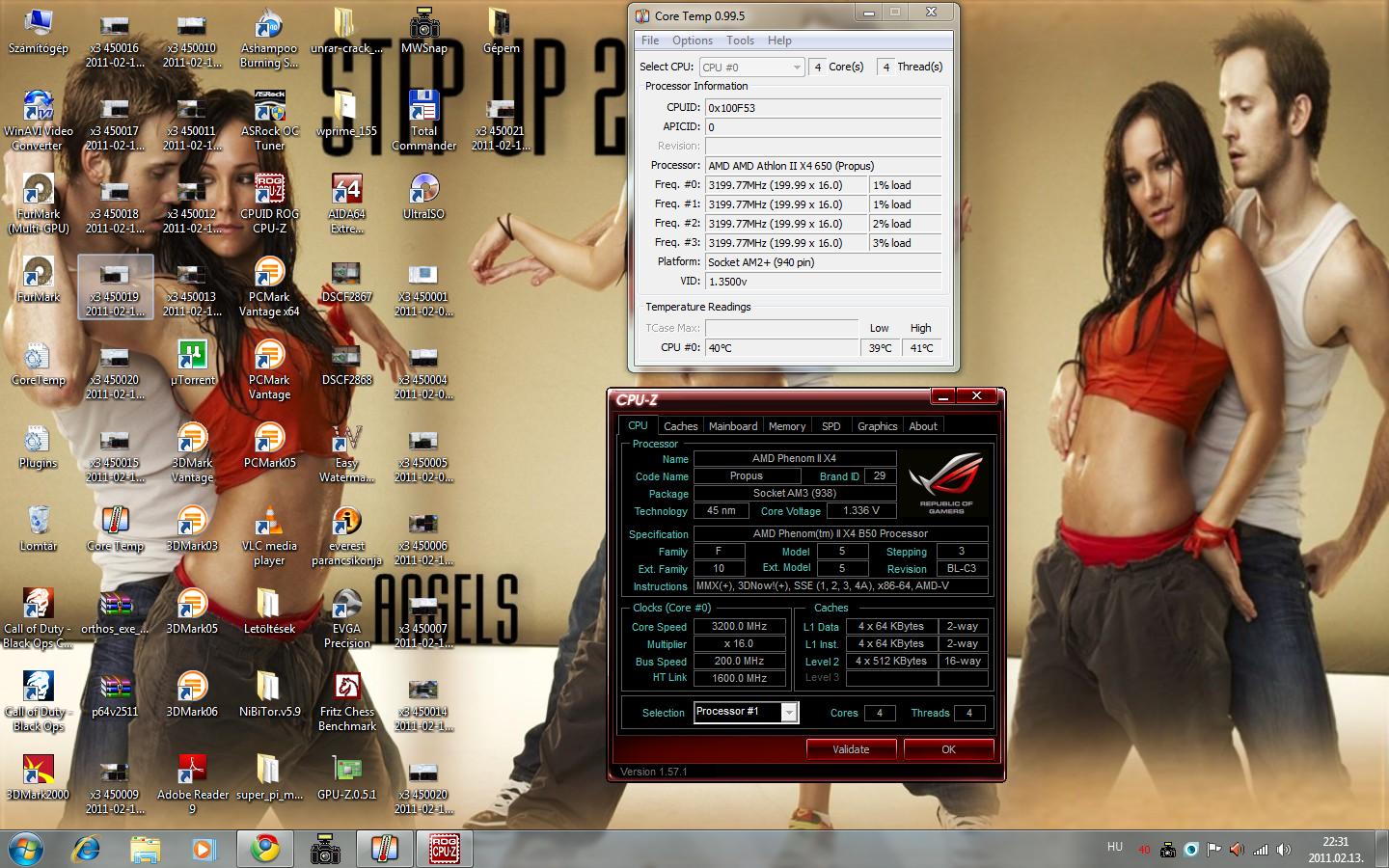
Task: Switch to the About tab in CPU-Z
Action: click(x=923, y=426)
